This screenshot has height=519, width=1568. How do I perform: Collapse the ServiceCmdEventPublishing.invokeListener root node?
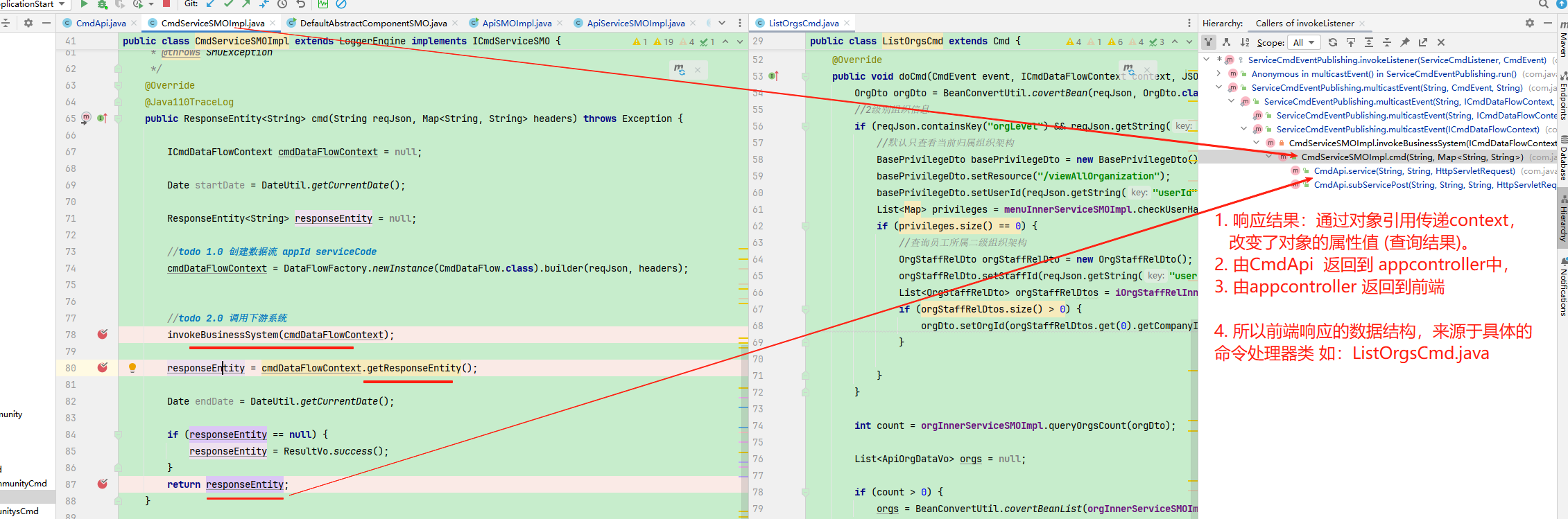coord(1207,60)
